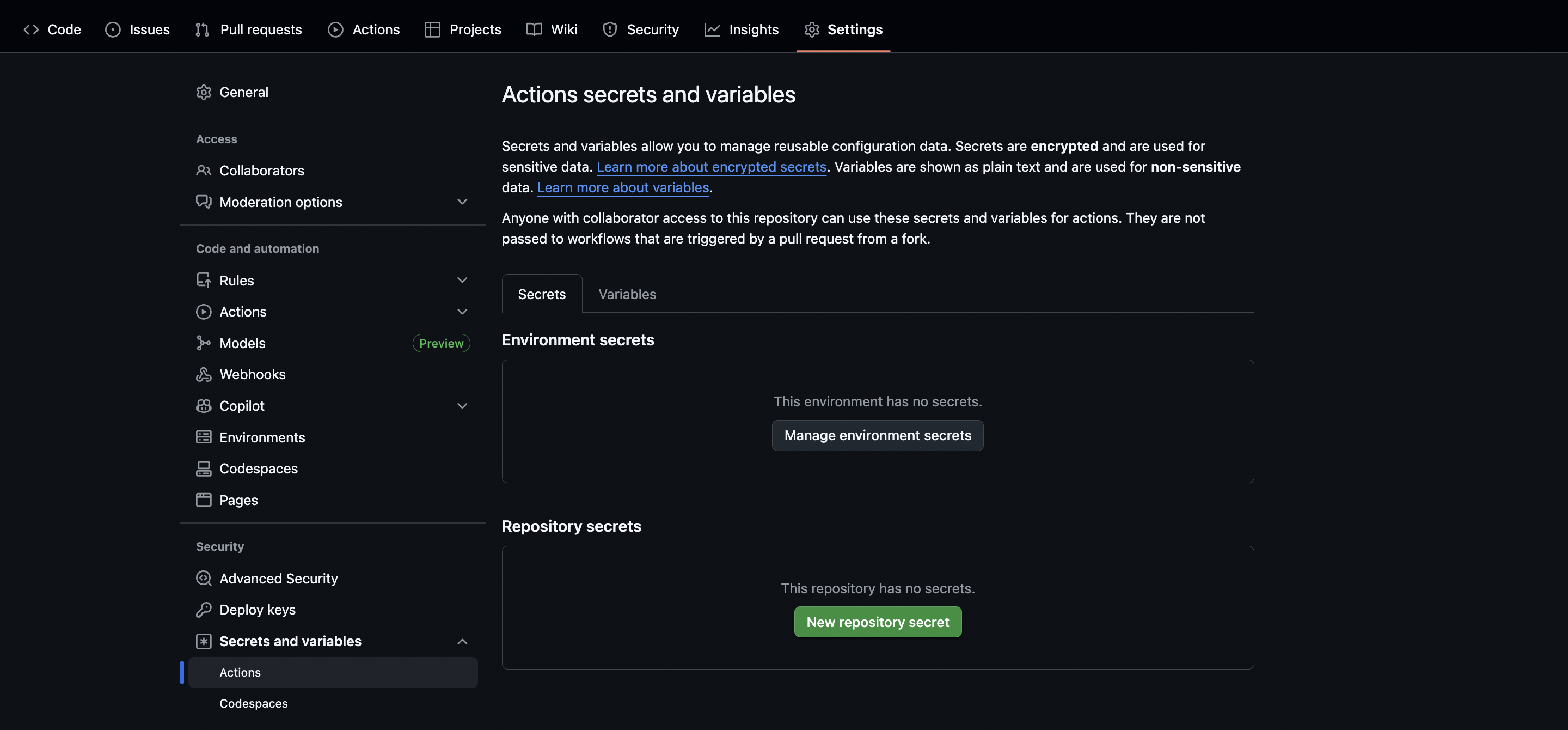Click the Advanced Security icon
The image size is (1568, 730).
tap(203, 579)
